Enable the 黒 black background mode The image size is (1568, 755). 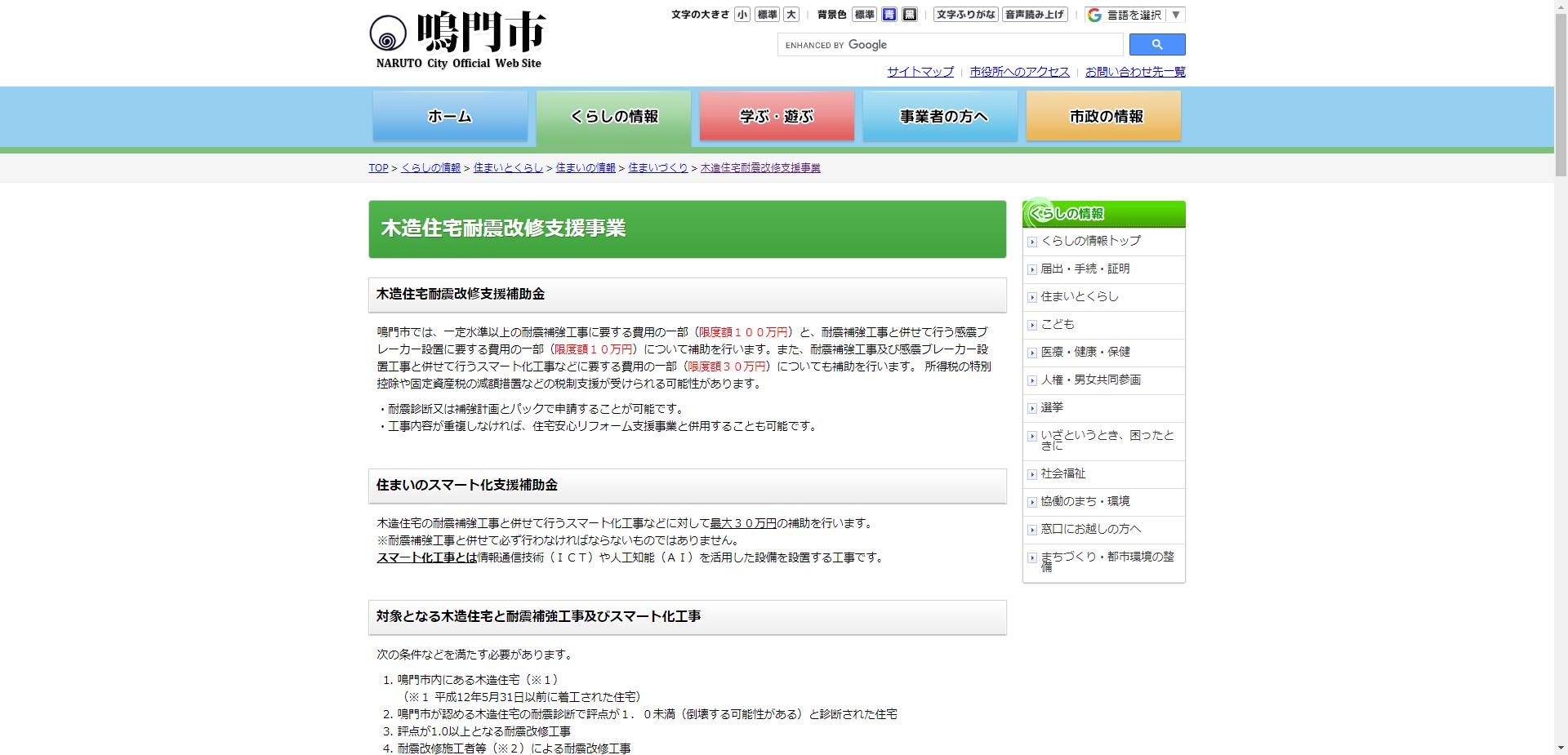pyautogui.click(x=909, y=14)
